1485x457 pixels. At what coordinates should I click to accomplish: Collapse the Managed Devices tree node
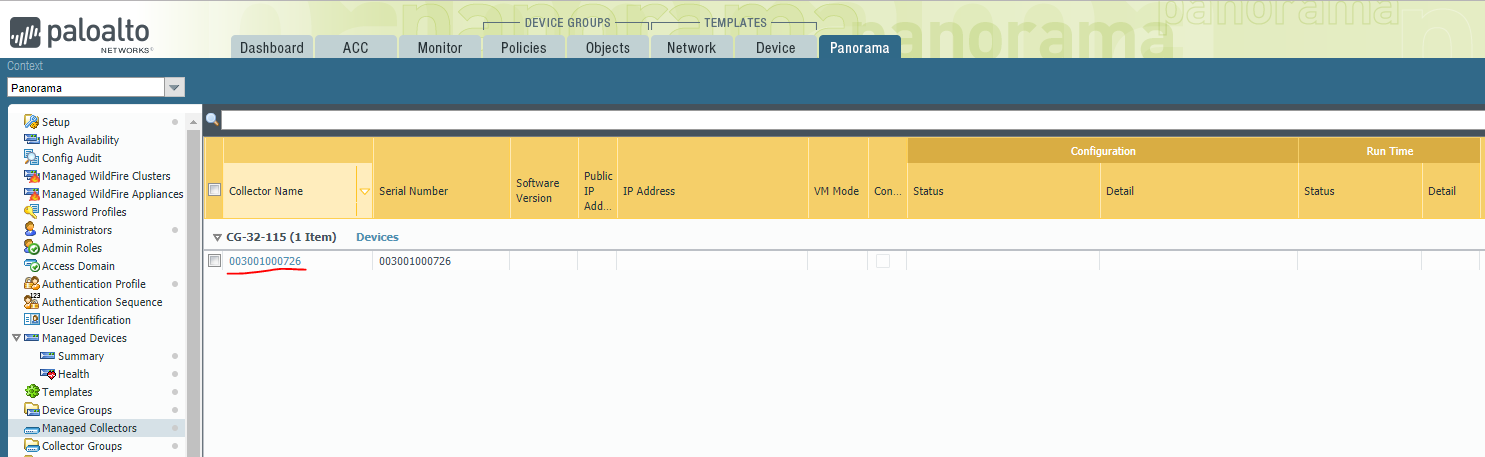pos(16,338)
